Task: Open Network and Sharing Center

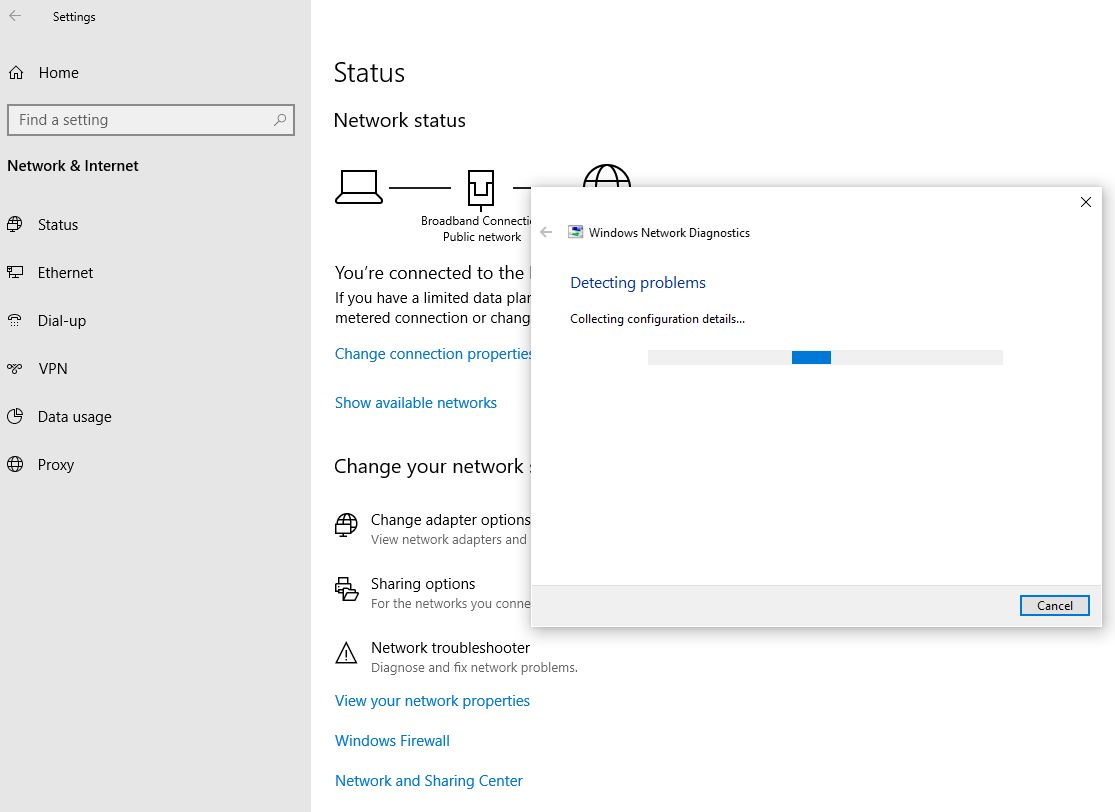Action: coord(428,780)
